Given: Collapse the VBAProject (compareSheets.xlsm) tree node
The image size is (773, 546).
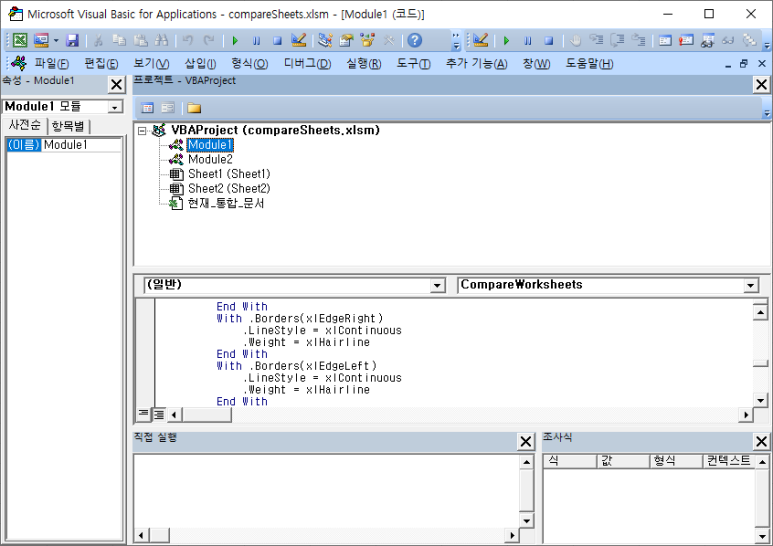Looking at the screenshot, I should coord(142,131).
